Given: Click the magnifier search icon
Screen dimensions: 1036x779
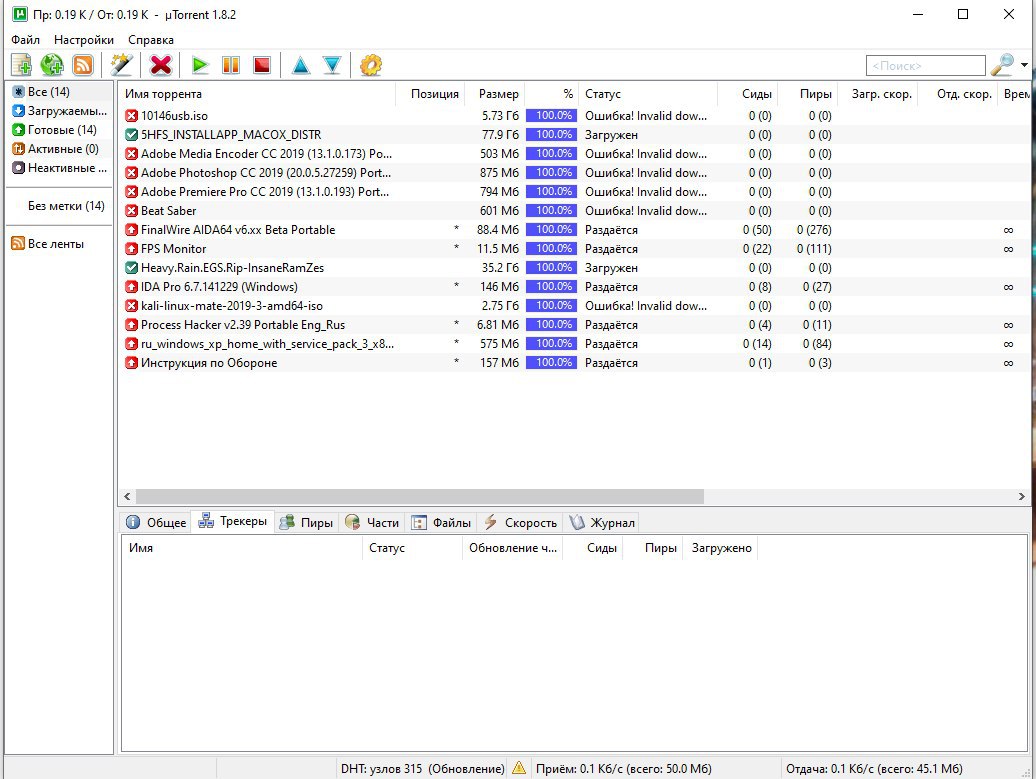Looking at the screenshot, I should (1002, 65).
